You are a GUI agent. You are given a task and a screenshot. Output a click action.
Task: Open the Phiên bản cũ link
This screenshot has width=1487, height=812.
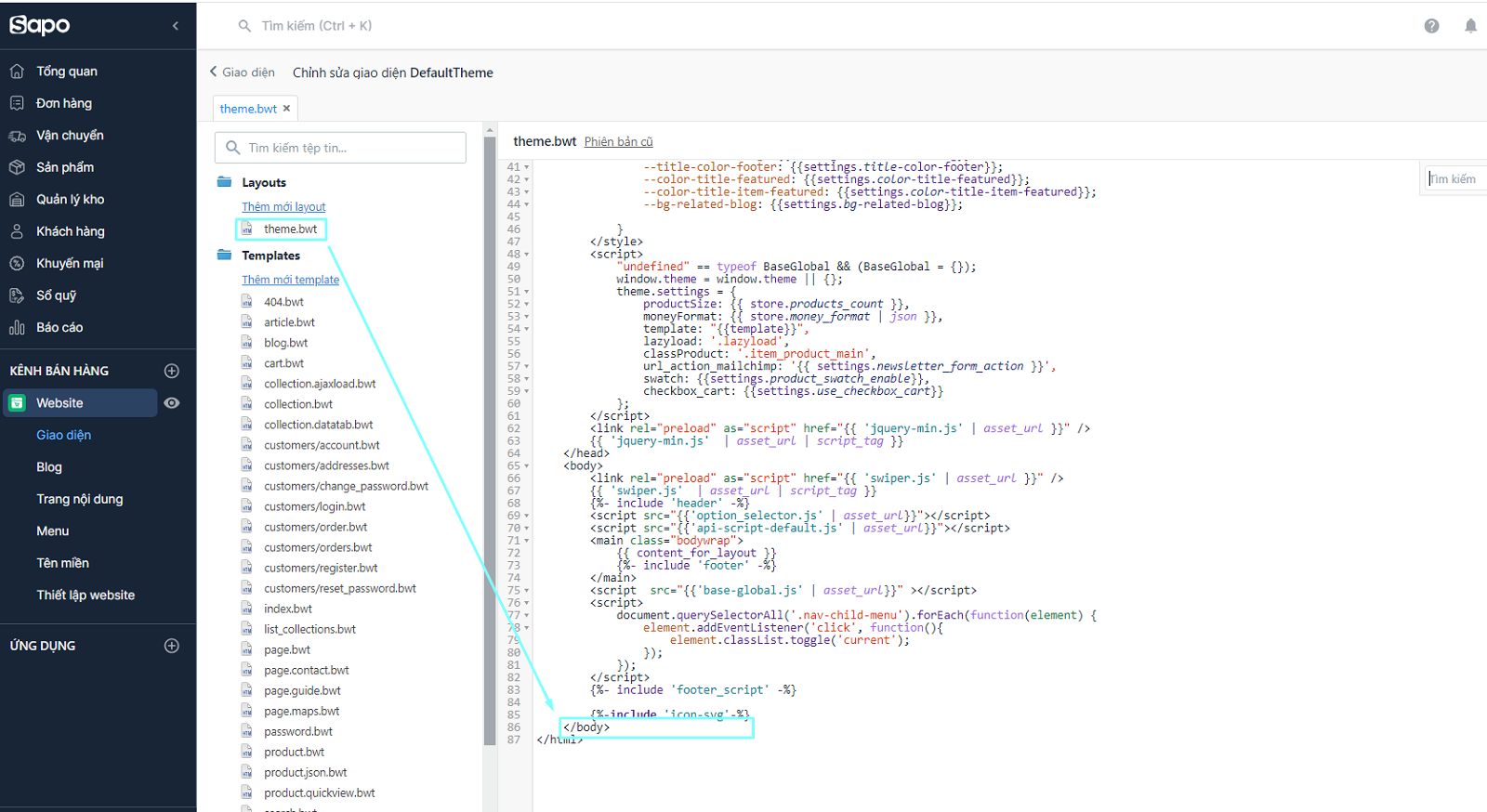point(618,142)
